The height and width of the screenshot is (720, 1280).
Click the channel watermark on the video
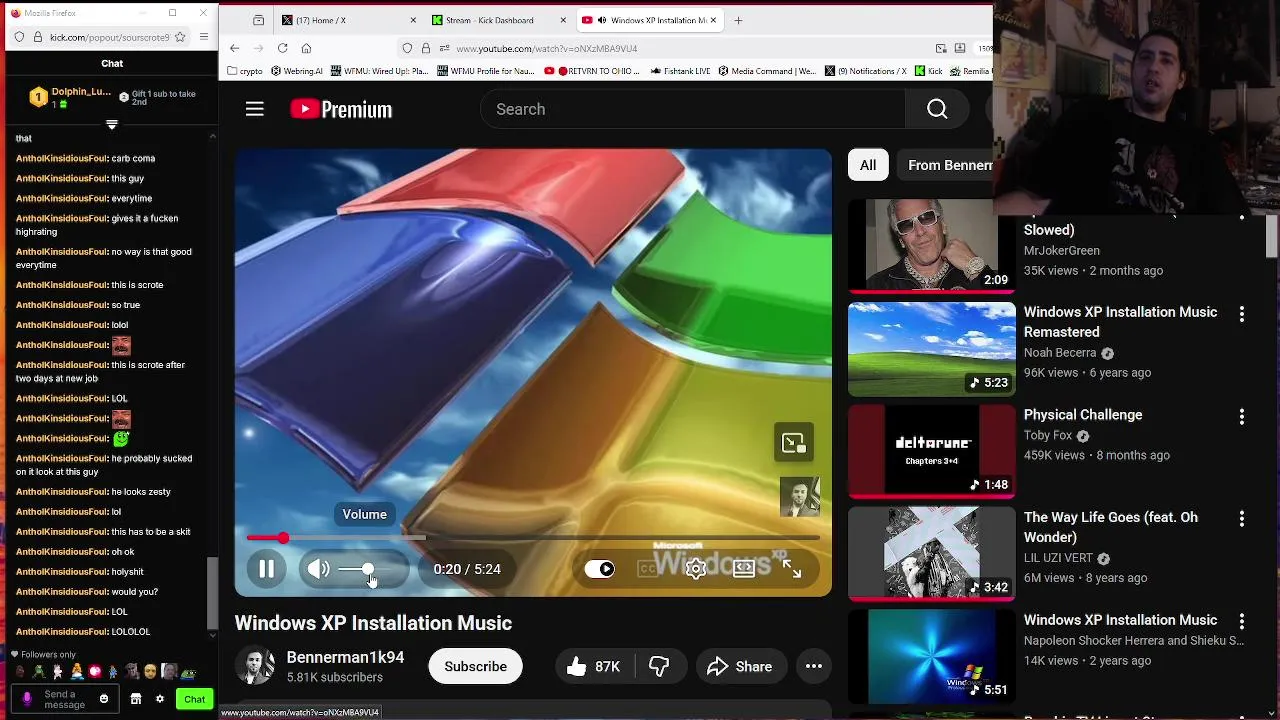click(800, 496)
